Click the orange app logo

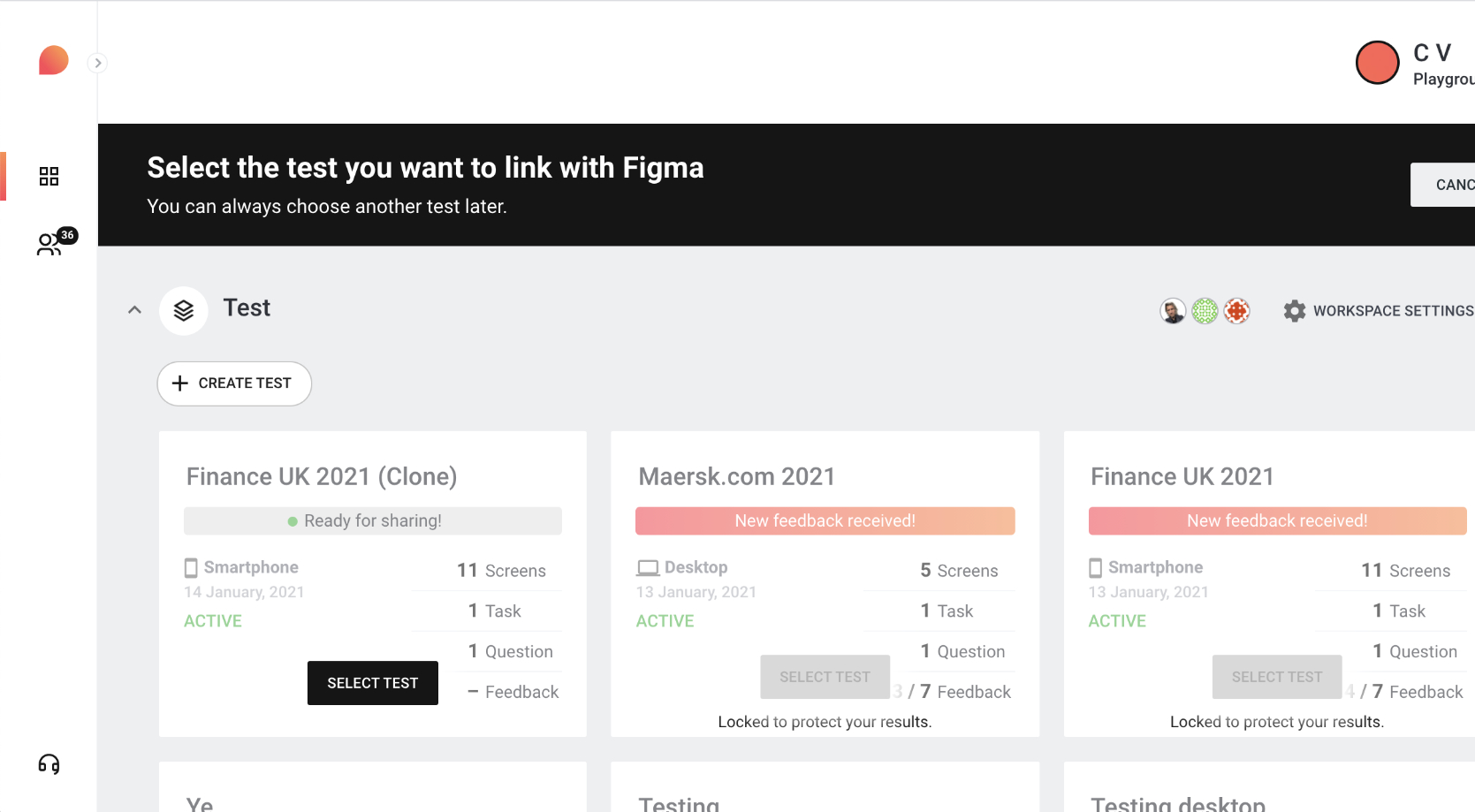(53, 60)
